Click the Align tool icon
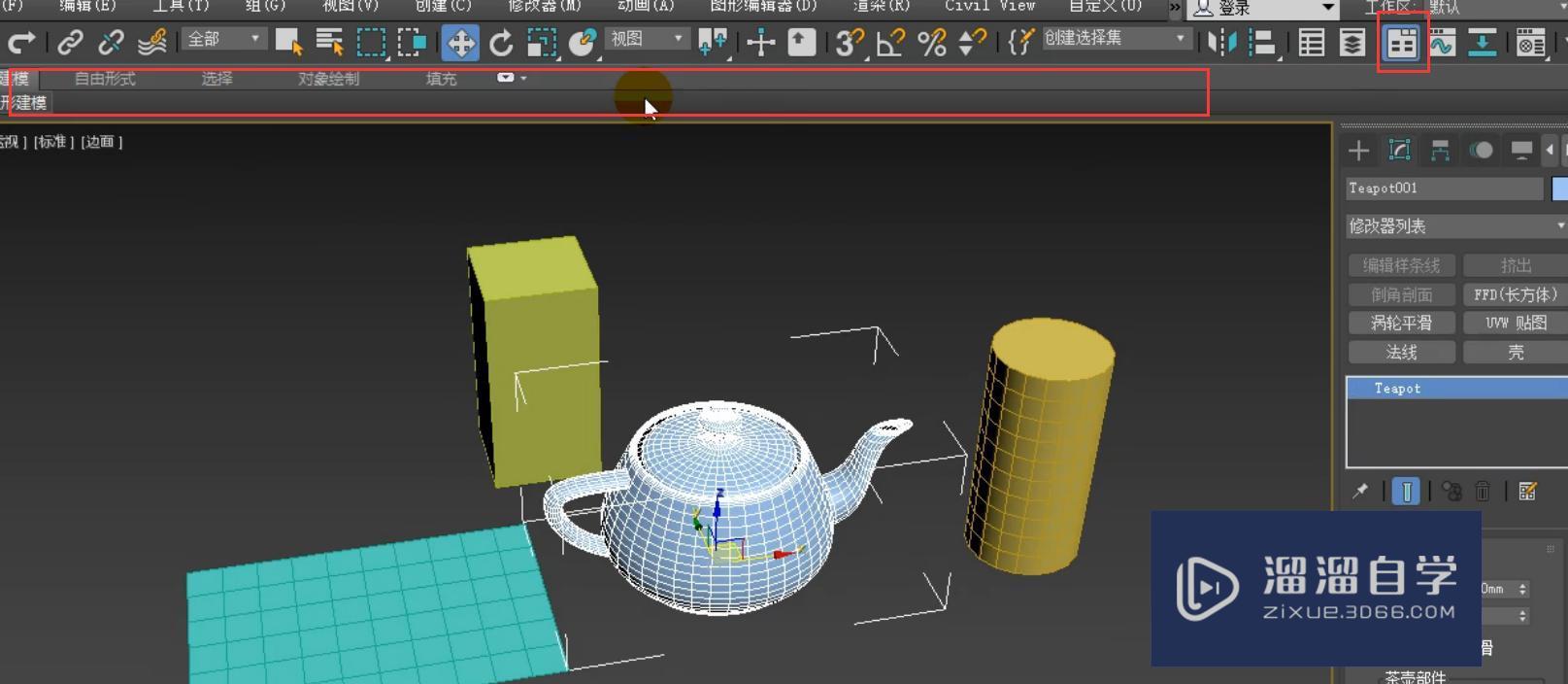 (x=1262, y=43)
